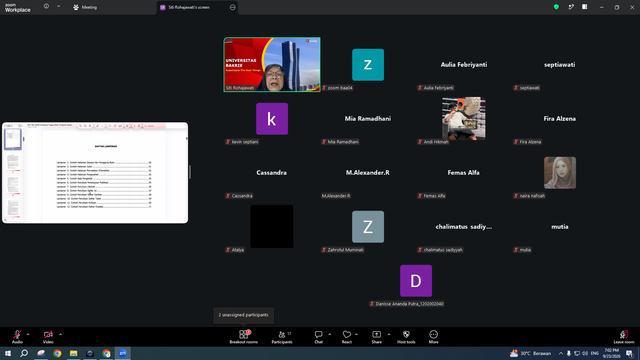Open meeting information icon
The height and width of the screenshot is (360, 640).
[x=47, y=7]
